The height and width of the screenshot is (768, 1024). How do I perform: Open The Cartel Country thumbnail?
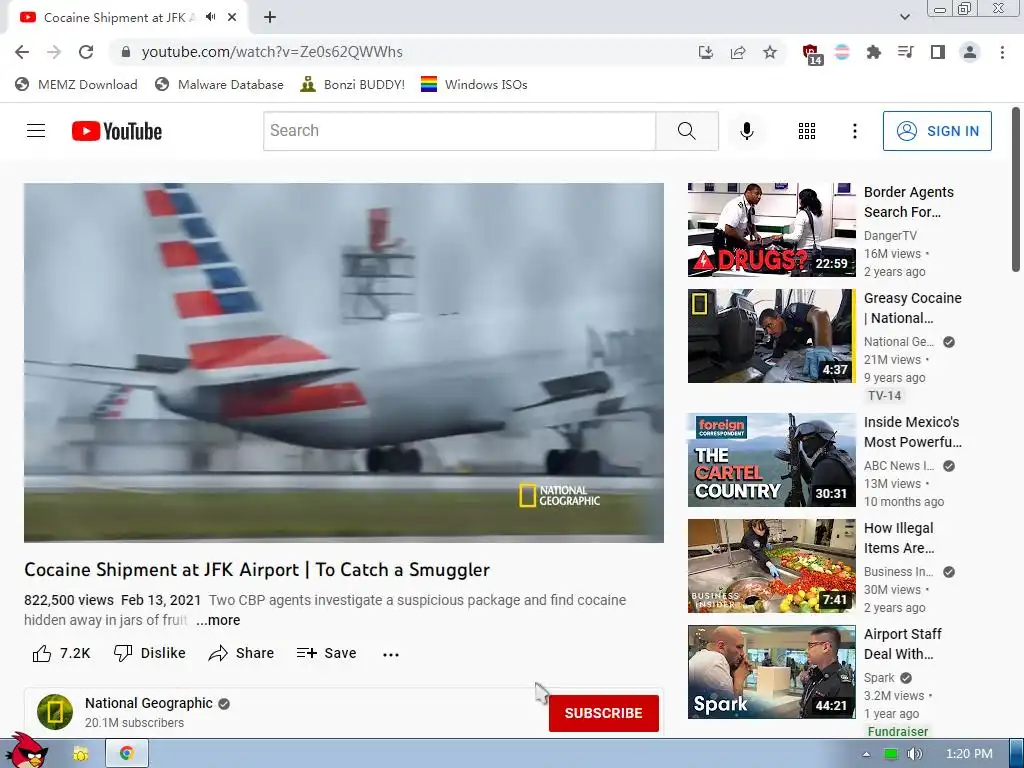[771, 460]
